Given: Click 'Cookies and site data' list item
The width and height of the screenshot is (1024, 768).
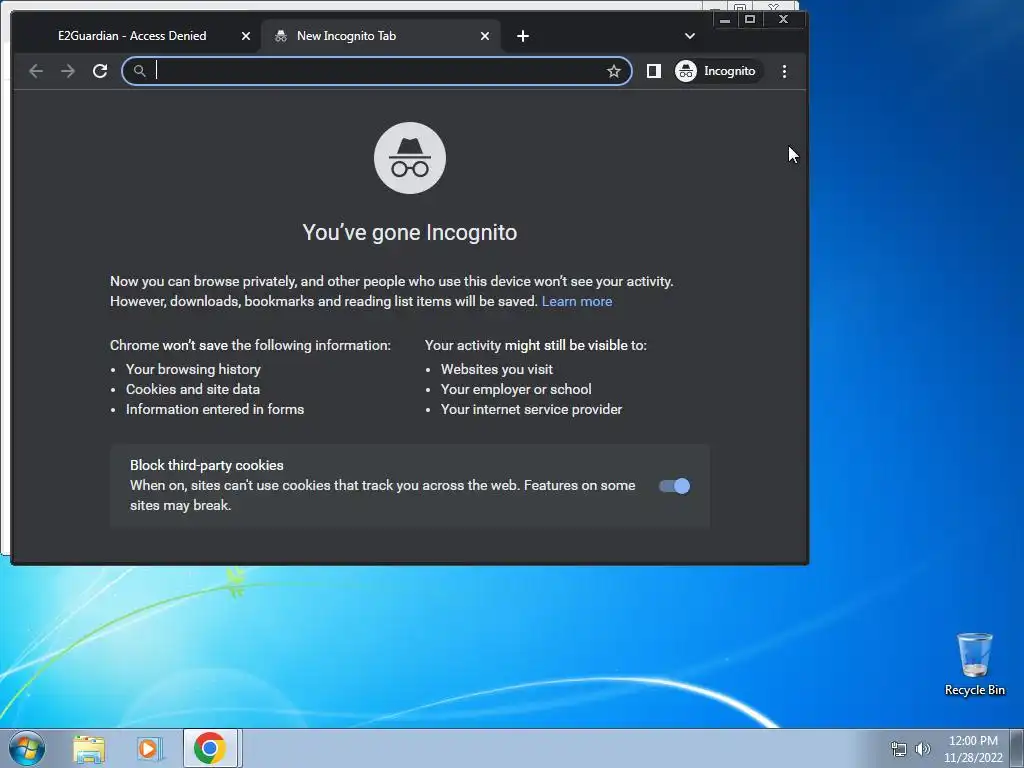Looking at the screenshot, I should pos(193,389).
